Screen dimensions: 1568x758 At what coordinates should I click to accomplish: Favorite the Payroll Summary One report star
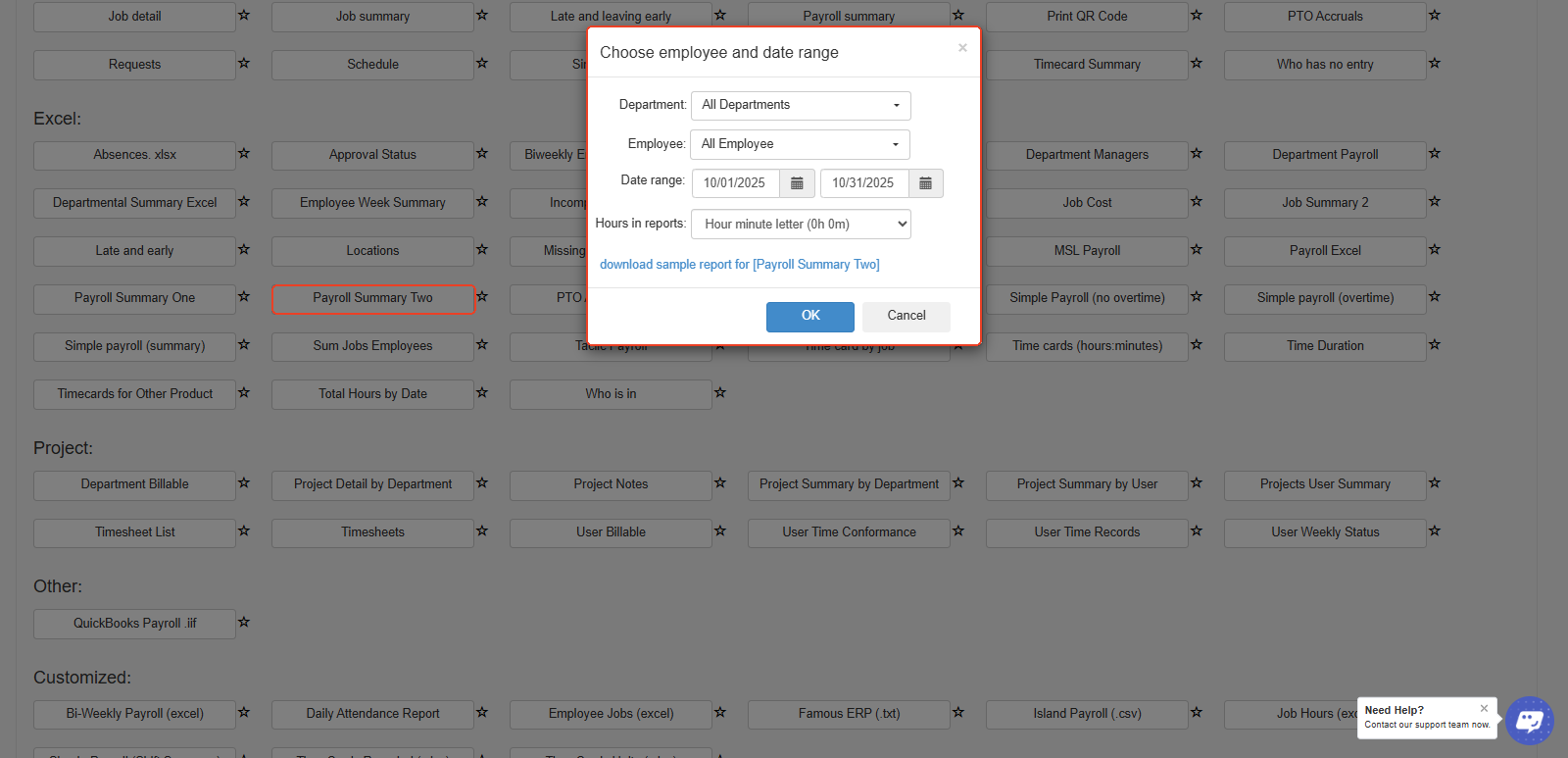pyautogui.click(x=244, y=296)
